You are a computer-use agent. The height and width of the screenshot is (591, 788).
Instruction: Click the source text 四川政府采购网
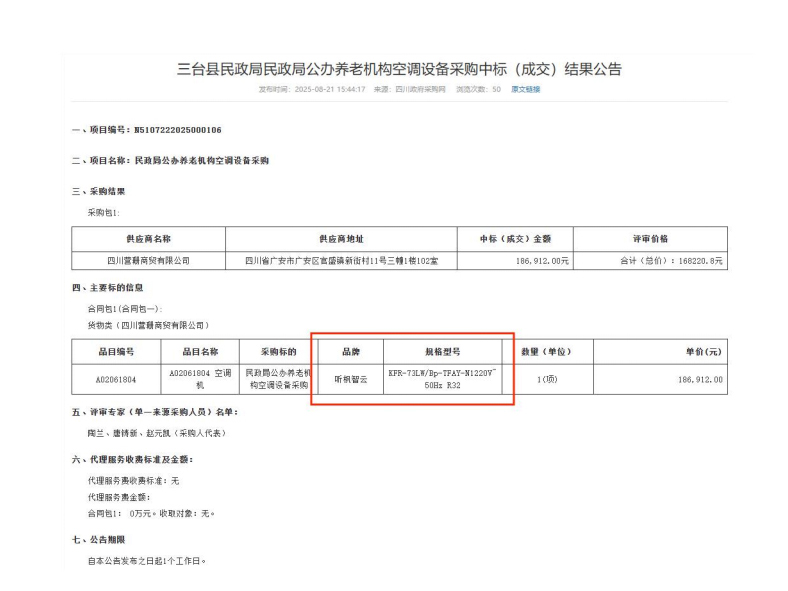pos(420,89)
